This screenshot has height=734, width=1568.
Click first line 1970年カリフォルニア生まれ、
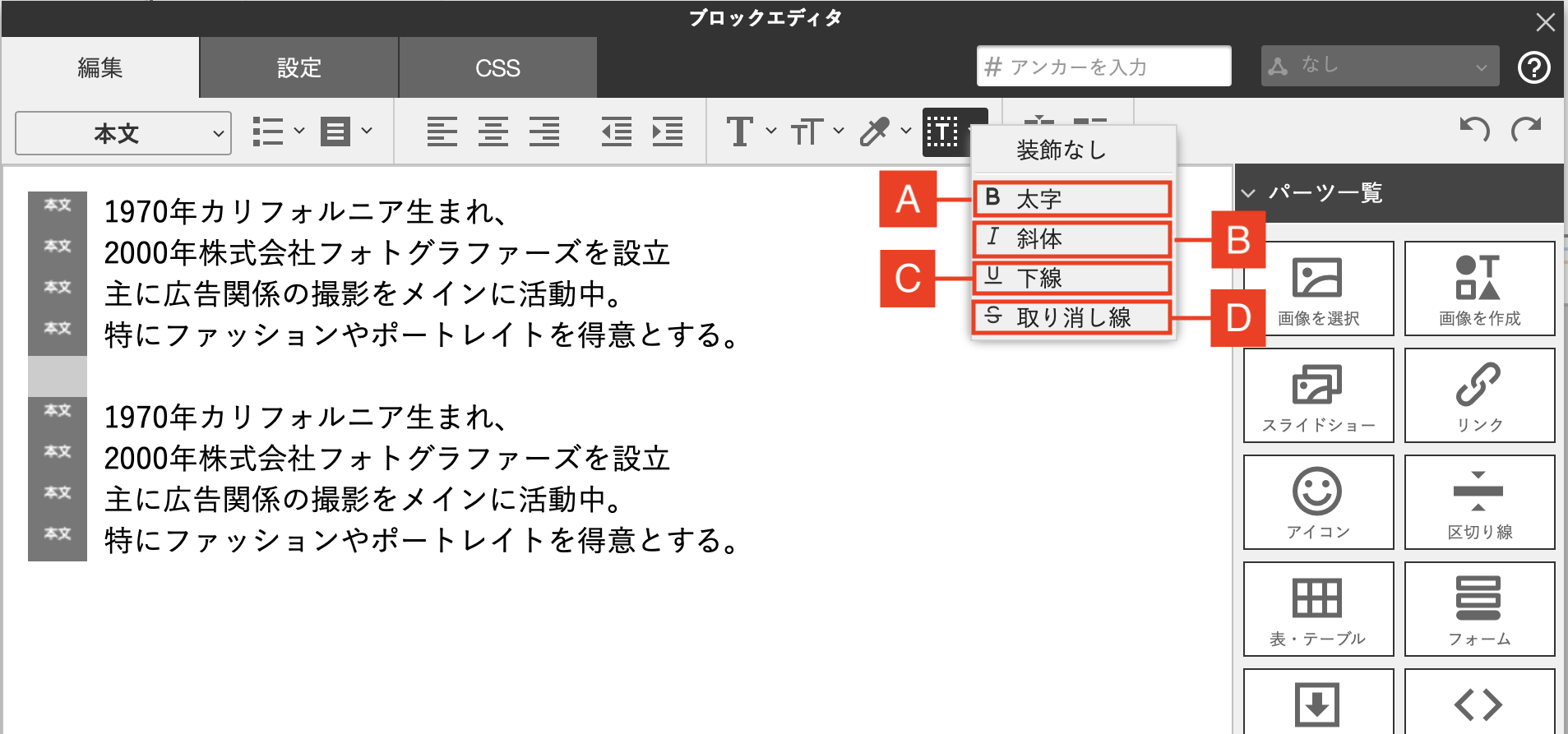point(304,212)
